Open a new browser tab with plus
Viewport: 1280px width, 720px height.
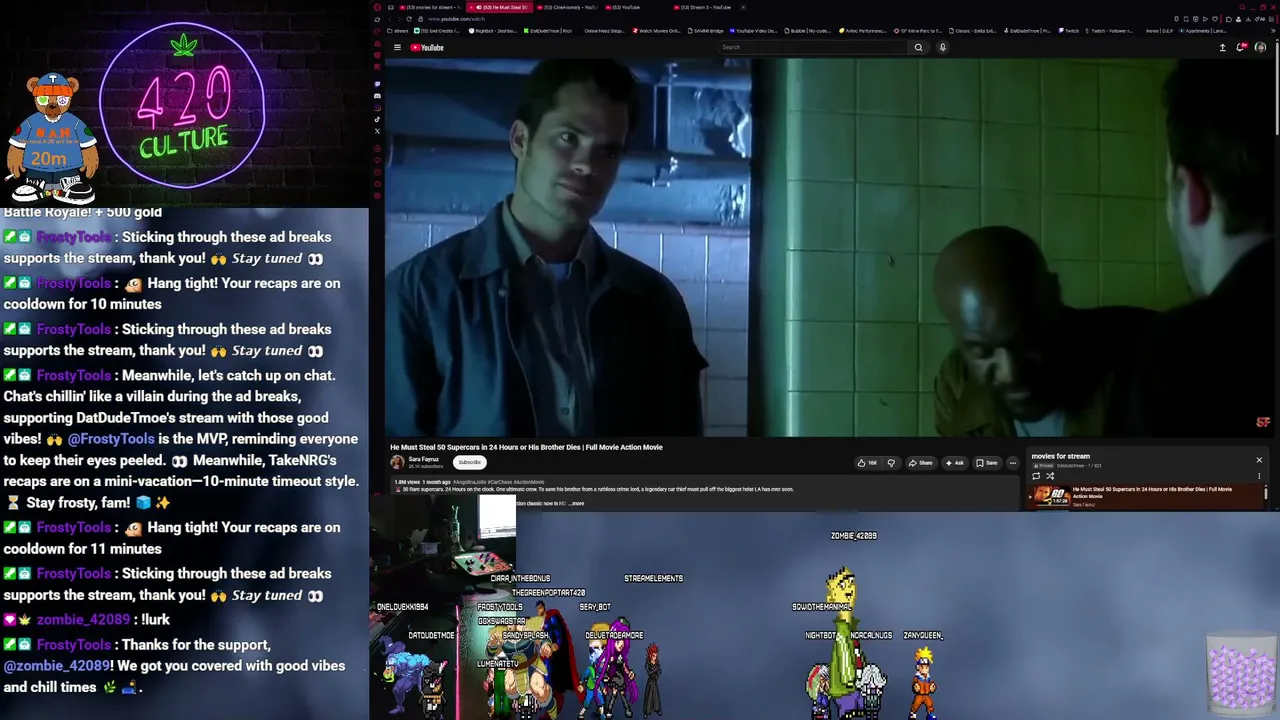(x=743, y=7)
